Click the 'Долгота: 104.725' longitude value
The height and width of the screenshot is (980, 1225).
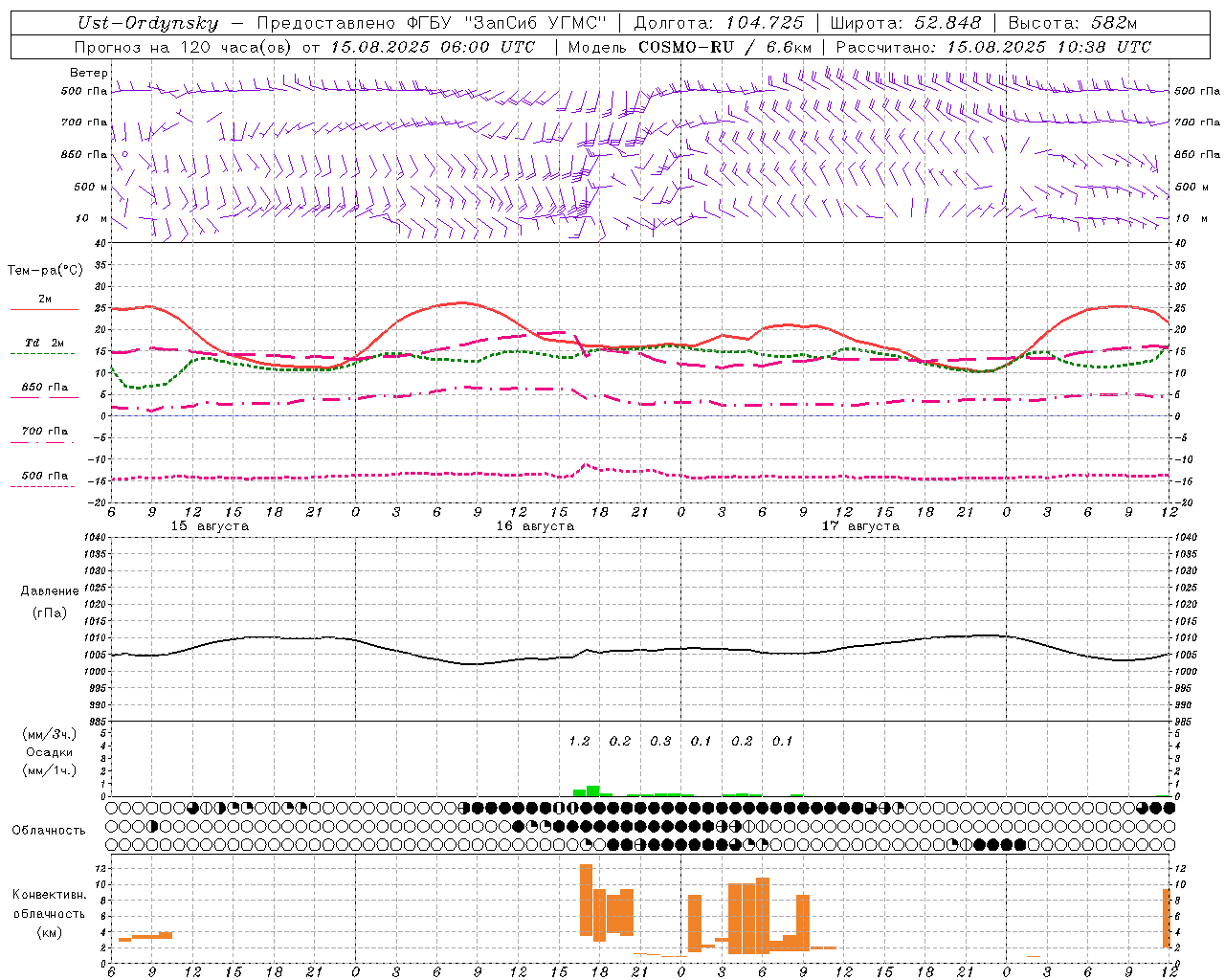coord(720,23)
